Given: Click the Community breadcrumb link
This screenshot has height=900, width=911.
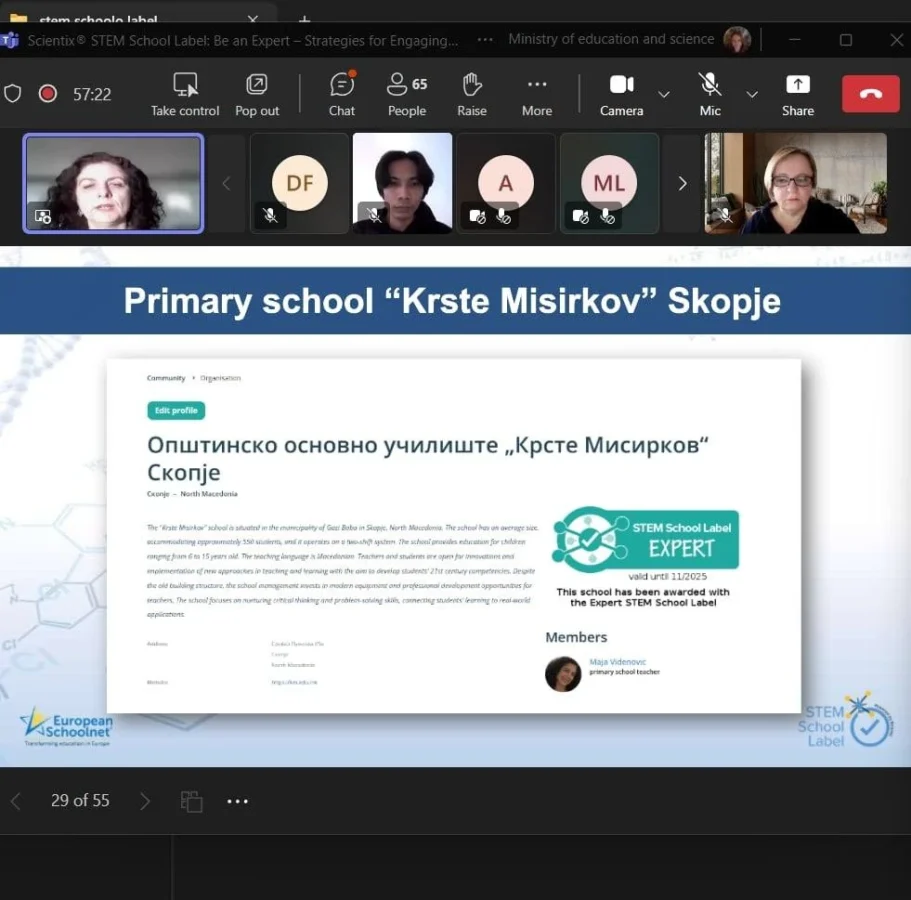Looking at the screenshot, I should tap(166, 378).
